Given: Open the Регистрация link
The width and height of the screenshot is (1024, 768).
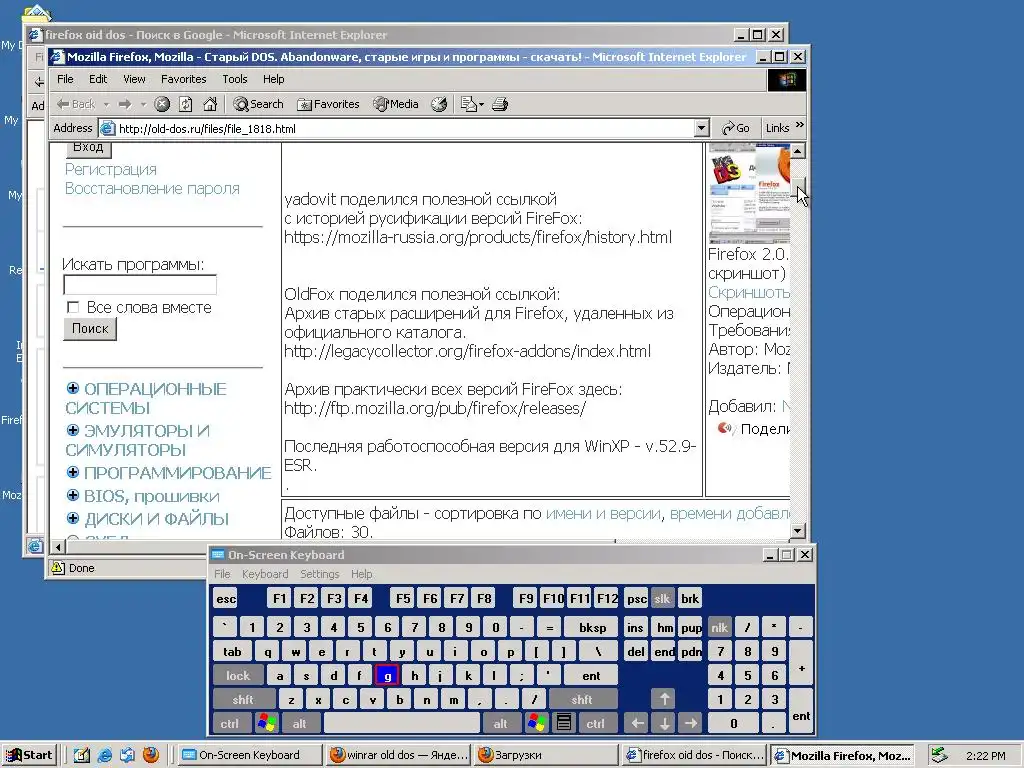Looking at the screenshot, I should 110,170.
